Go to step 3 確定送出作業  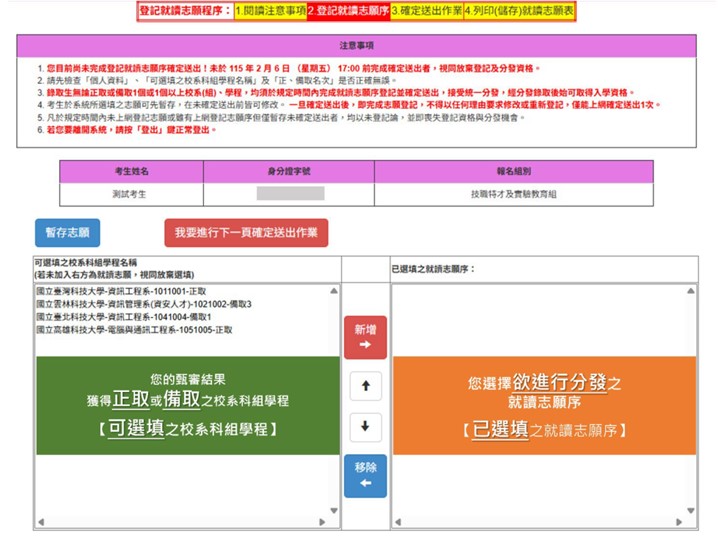(x=425, y=11)
